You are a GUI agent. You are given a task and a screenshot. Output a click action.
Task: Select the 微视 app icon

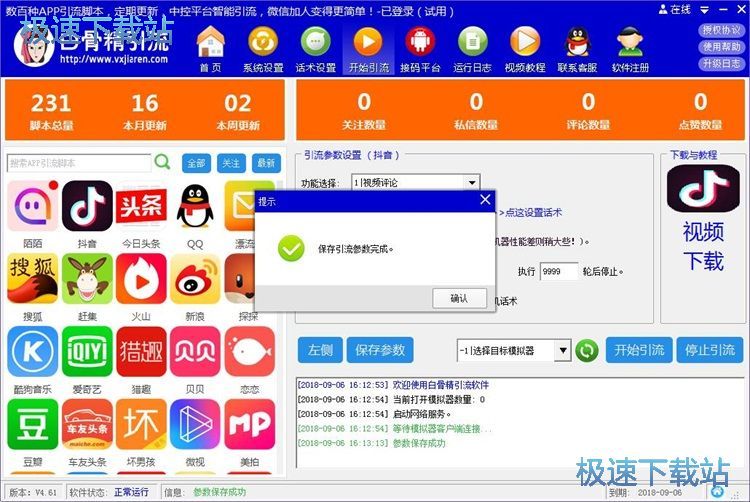[x=195, y=425]
